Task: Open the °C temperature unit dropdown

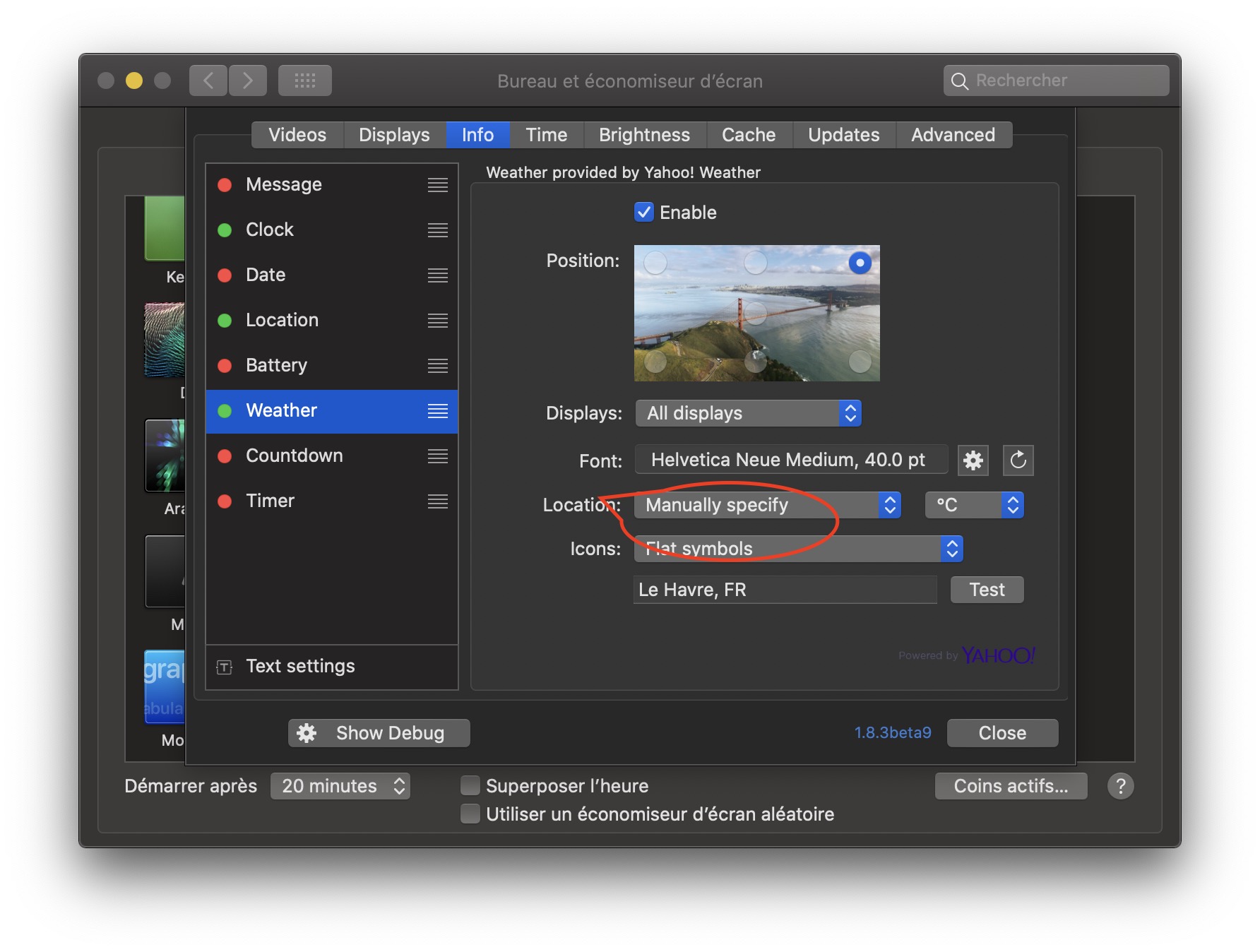Action: click(x=974, y=505)
